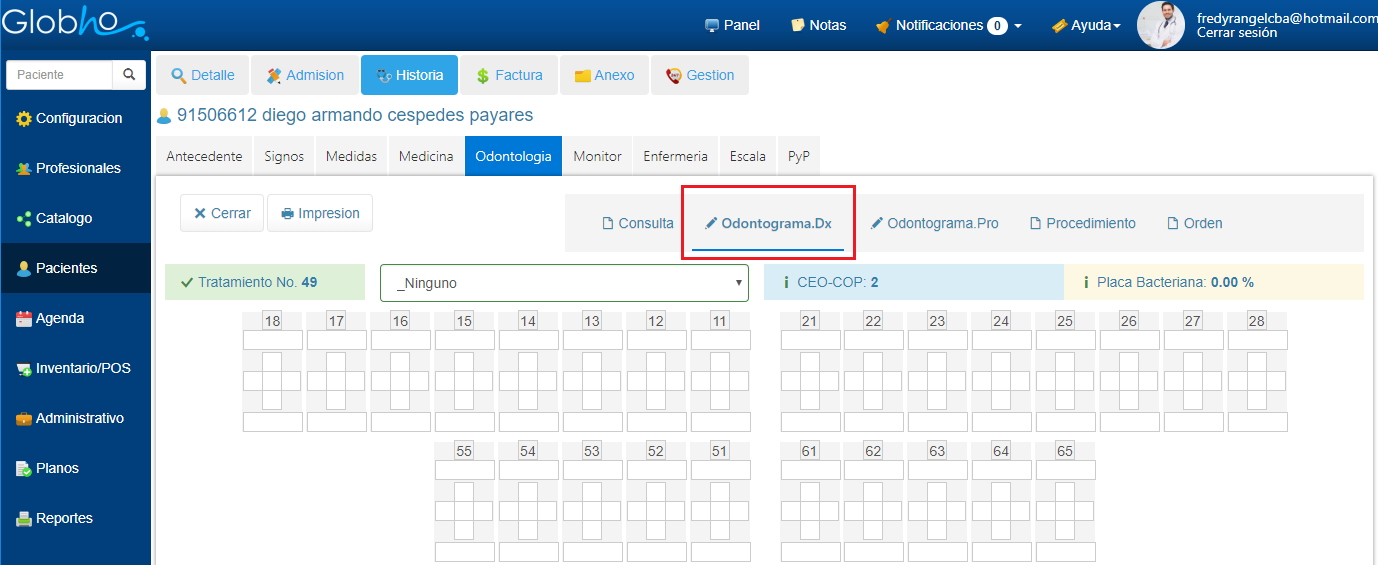Screen dimensions: 1378x565
Task: Click the Cerrar sesión link
Action: (x=1236, y=33)
